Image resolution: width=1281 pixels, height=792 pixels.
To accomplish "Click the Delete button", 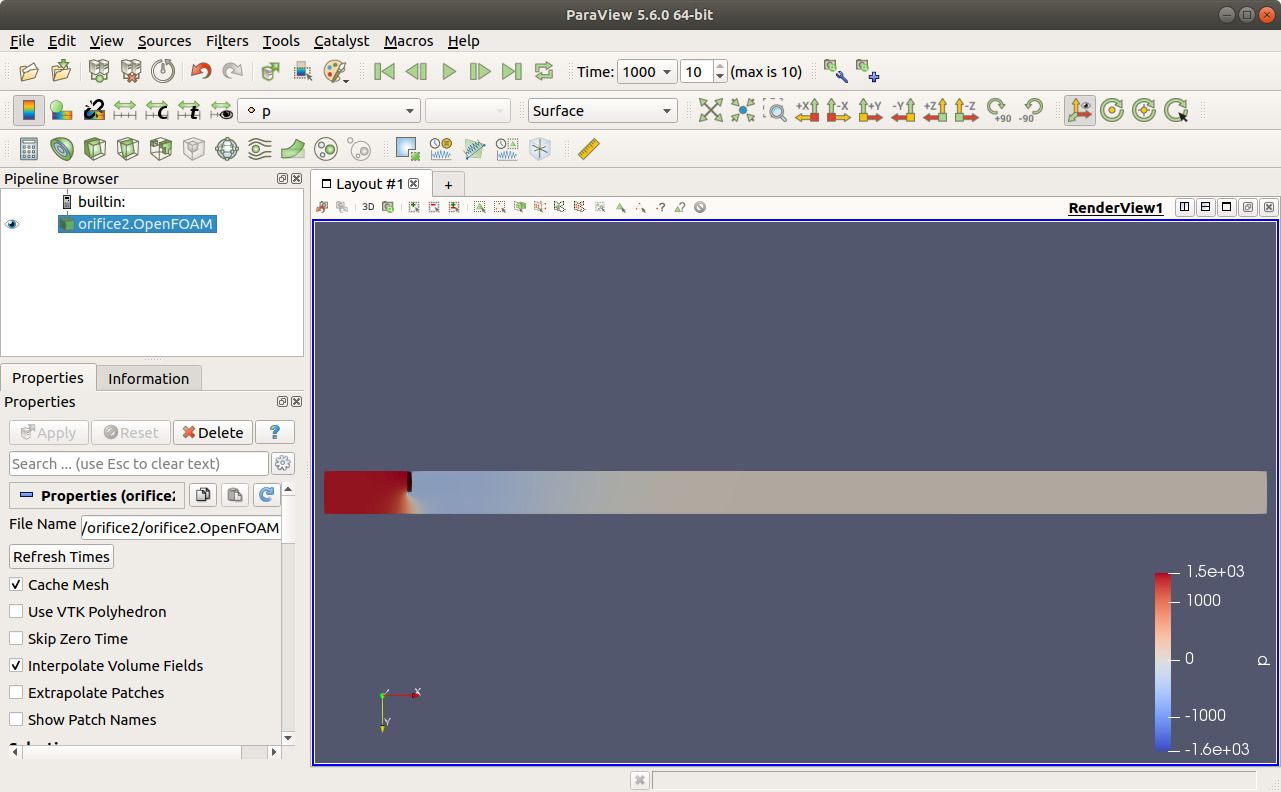I will point(213,432).
